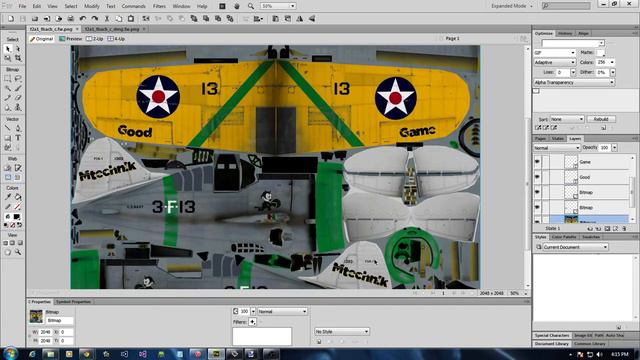
Task: Open the export file format dropdown
Action: [x=555, y=53]
